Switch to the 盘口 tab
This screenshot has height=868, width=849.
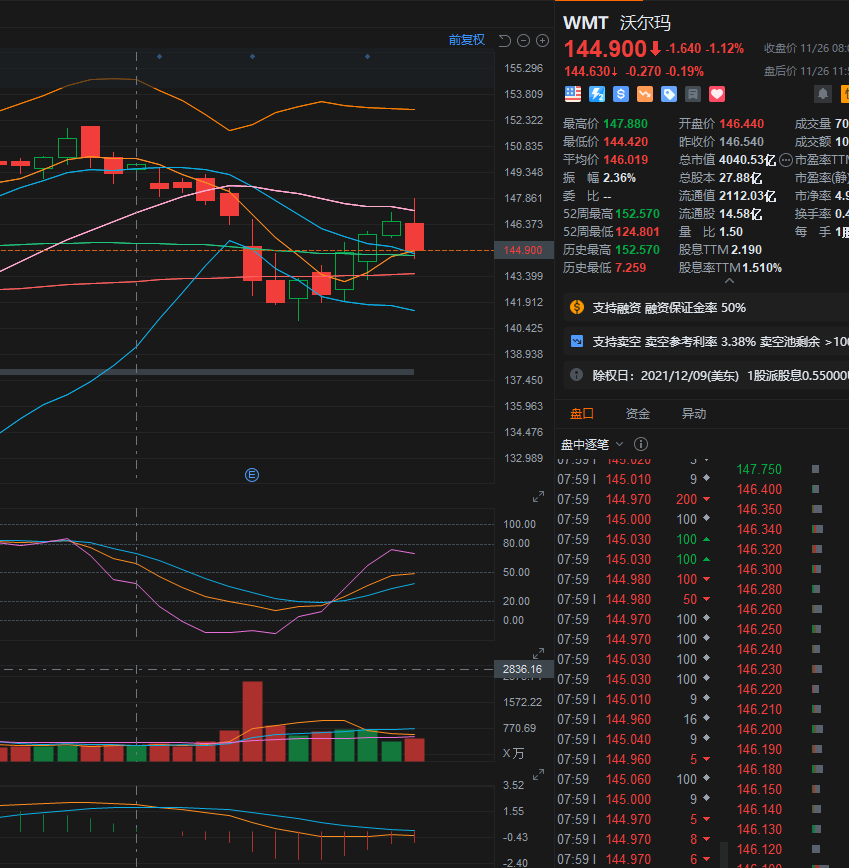click(x=582, y=414)
